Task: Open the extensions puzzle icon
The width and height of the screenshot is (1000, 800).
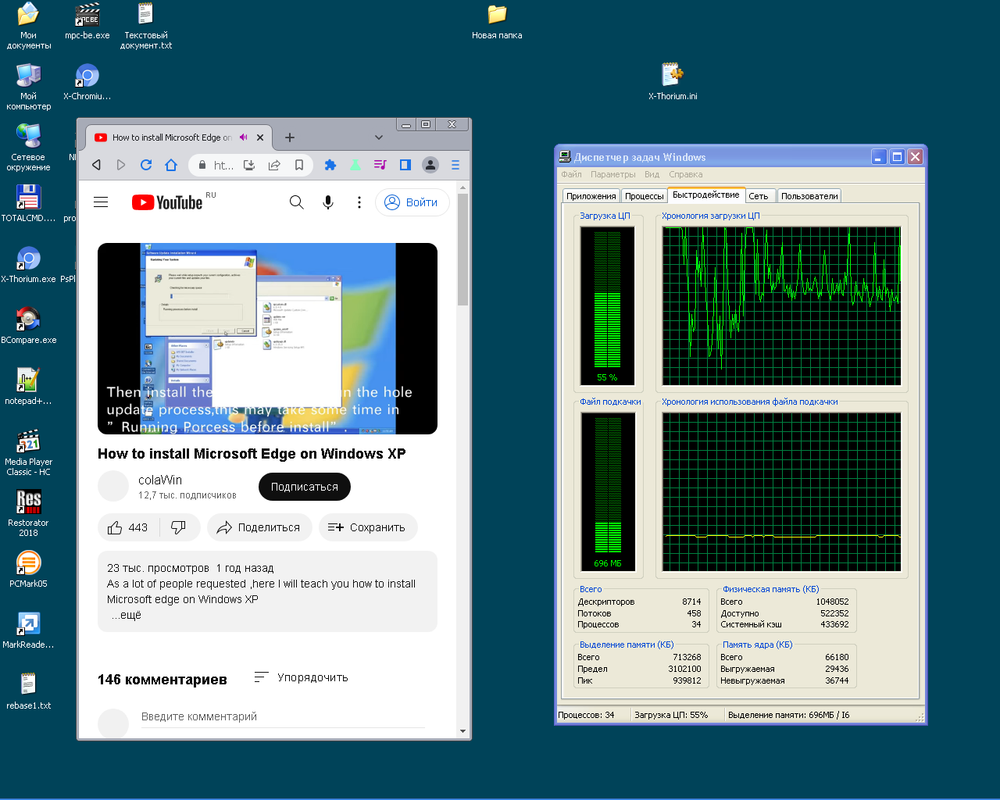Action: [330, 165]
